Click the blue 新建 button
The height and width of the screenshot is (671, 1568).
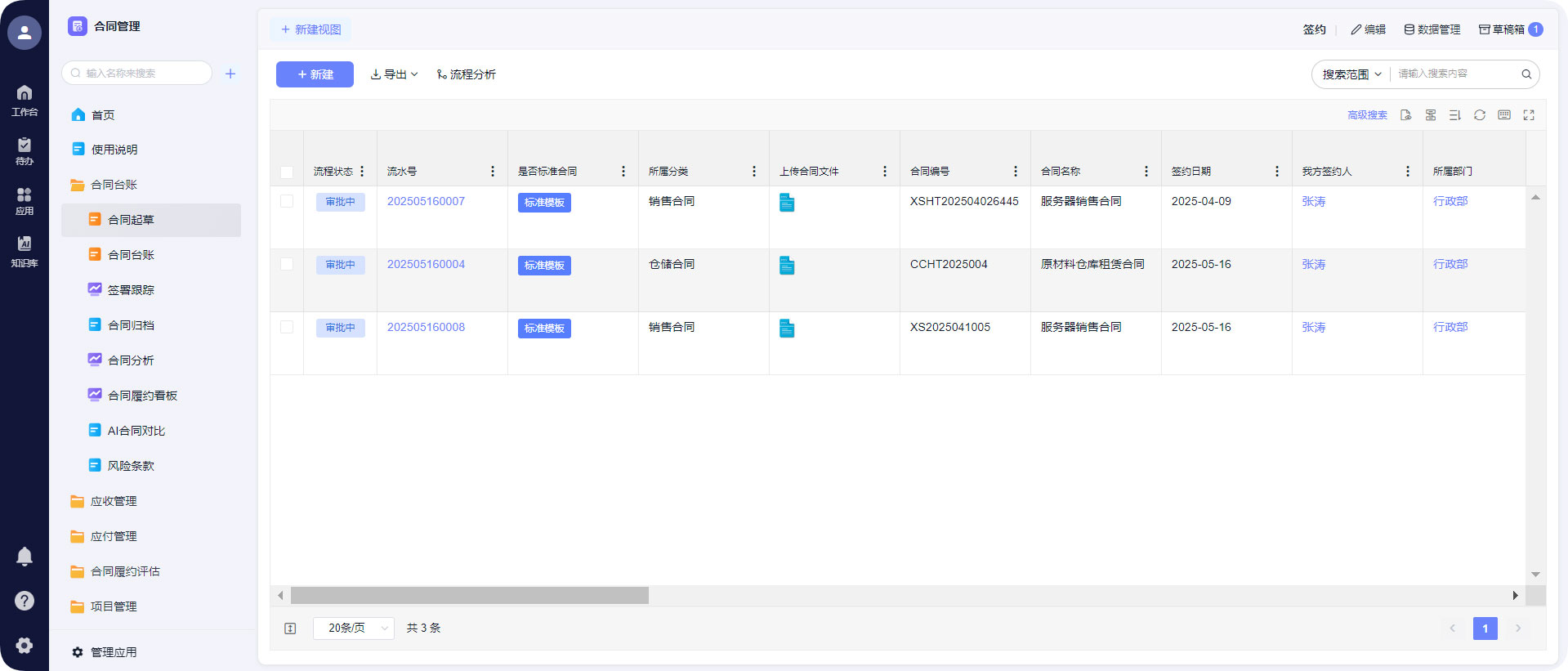(315, 74)
